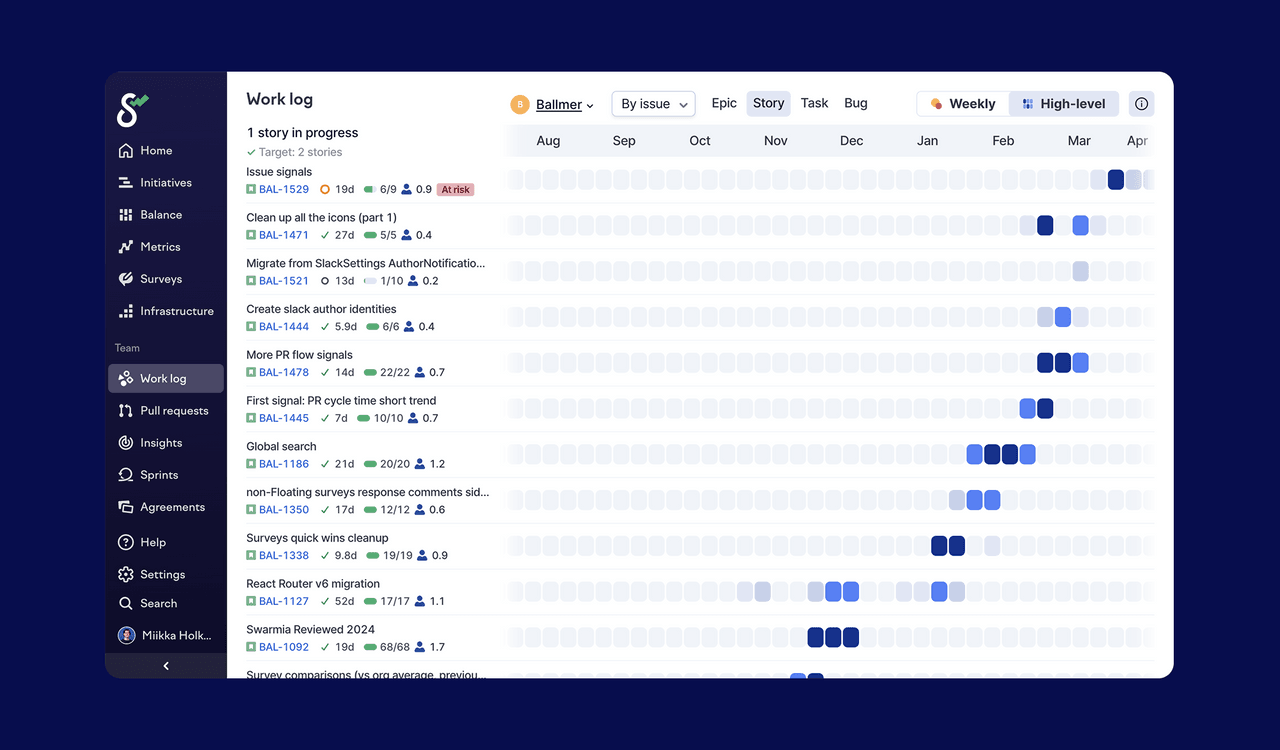
Task: Select the Balance view
Action: (x=161, y=214)
